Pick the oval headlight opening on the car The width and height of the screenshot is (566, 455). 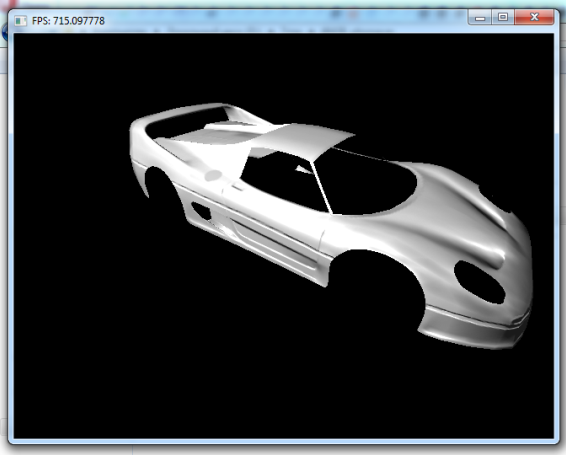[x=479, y=282]
